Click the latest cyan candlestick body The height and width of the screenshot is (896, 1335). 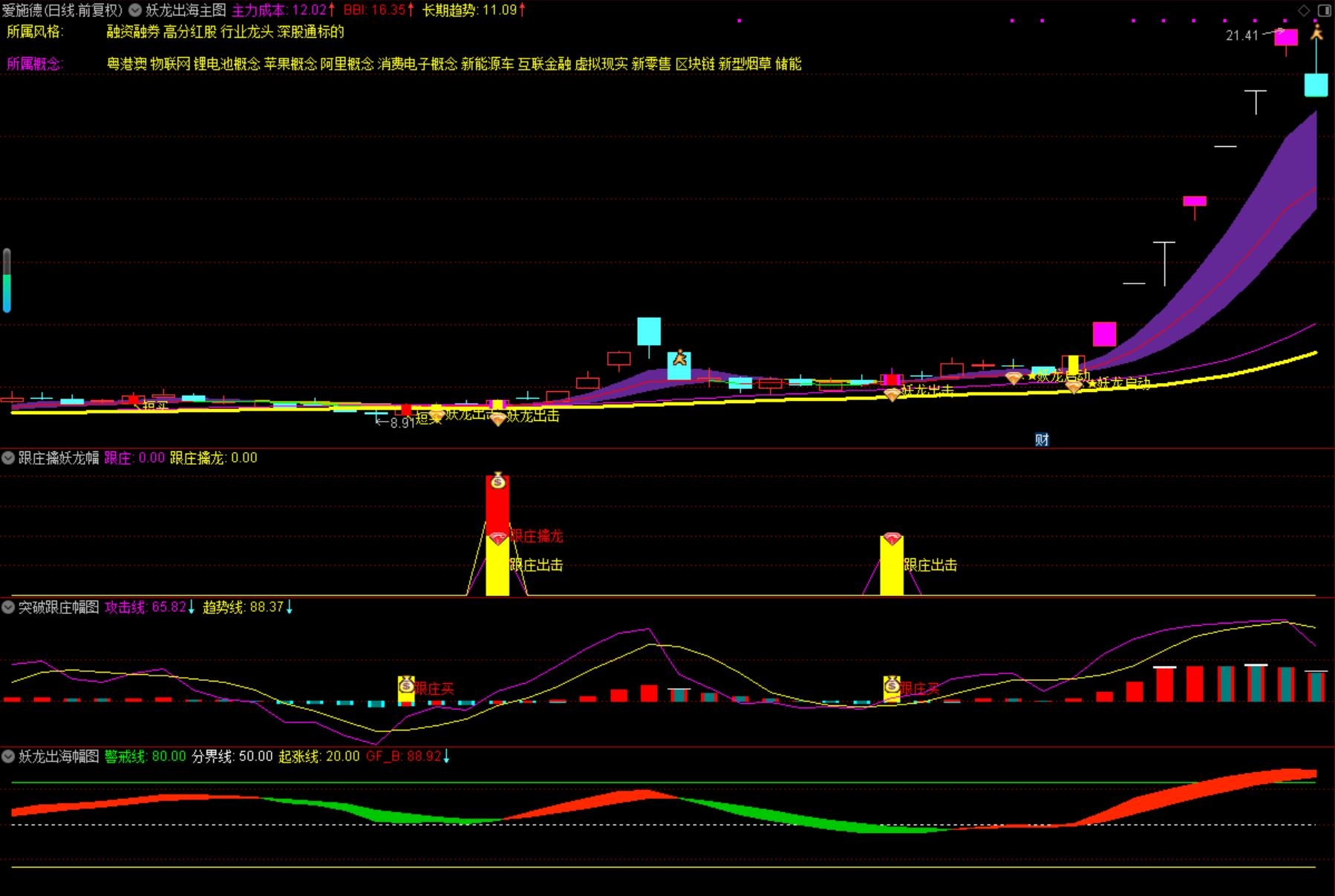pos(1316,84)
